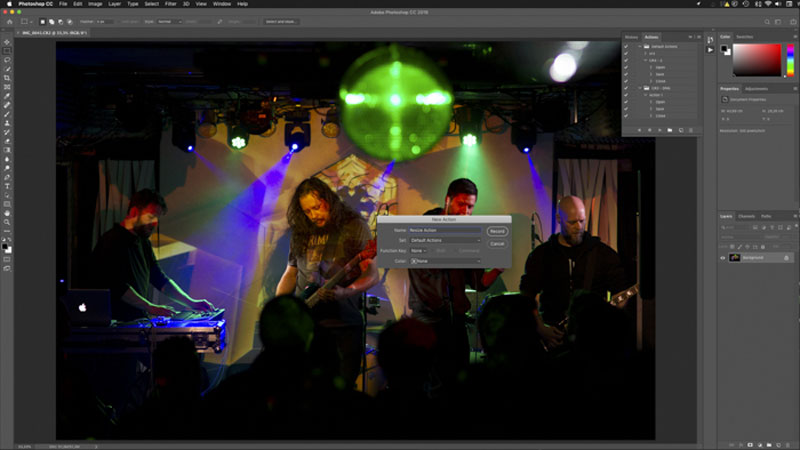Open the Filter menu
This screenshot has width=800, height=450.
170,4
